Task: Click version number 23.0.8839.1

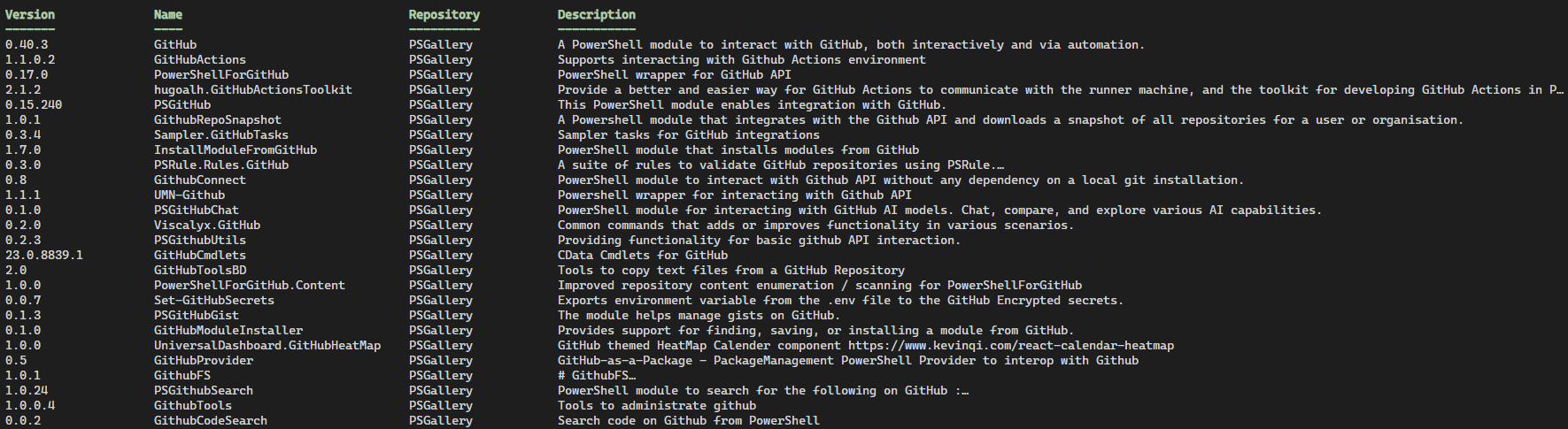Action: pyautogui.click(x=43, y=256)
